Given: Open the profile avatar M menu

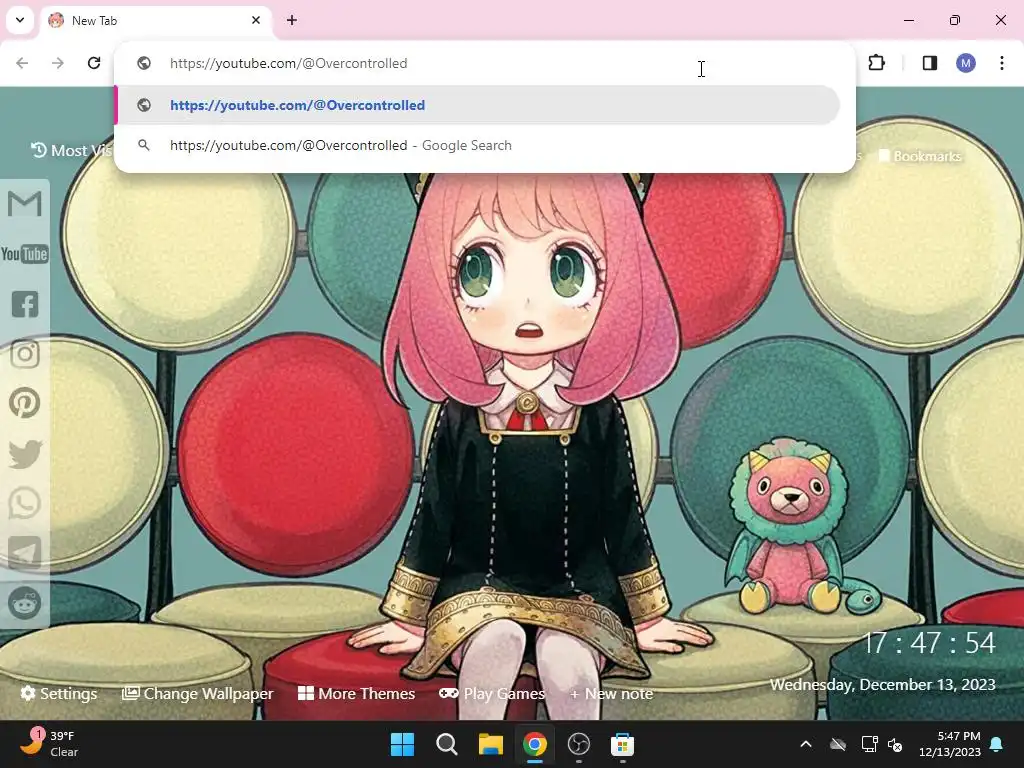Looking at the screenshot, I should click(x=966, y=63).
